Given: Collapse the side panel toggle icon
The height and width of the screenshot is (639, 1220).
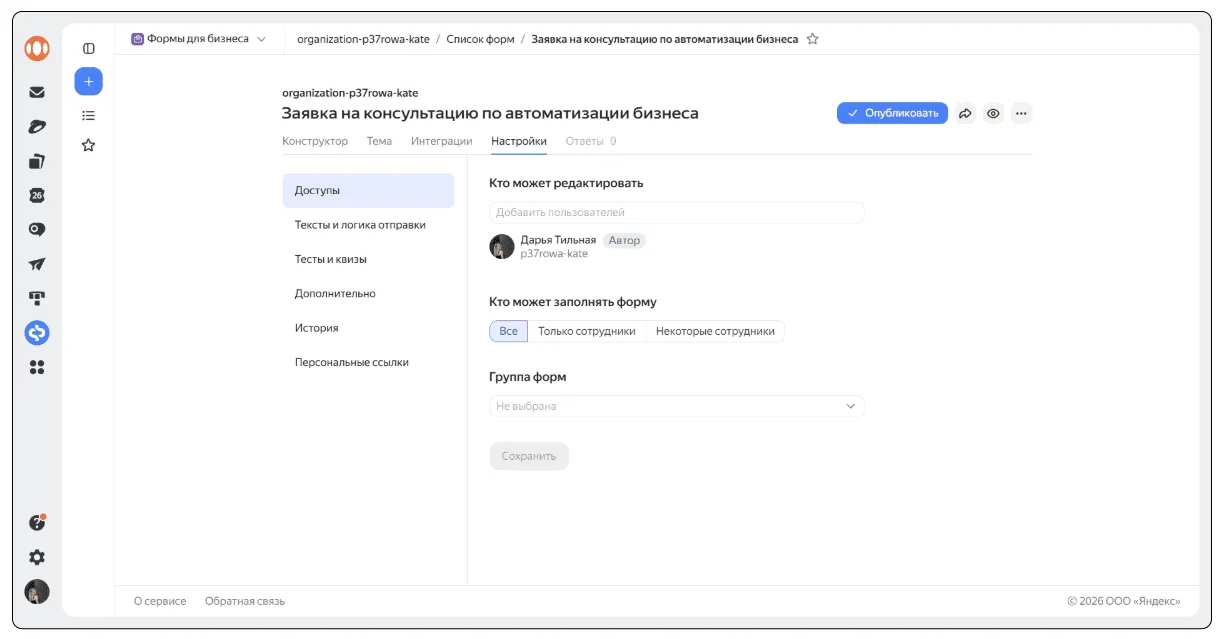Looking at the screenshot, I should (x=88, y=48).
